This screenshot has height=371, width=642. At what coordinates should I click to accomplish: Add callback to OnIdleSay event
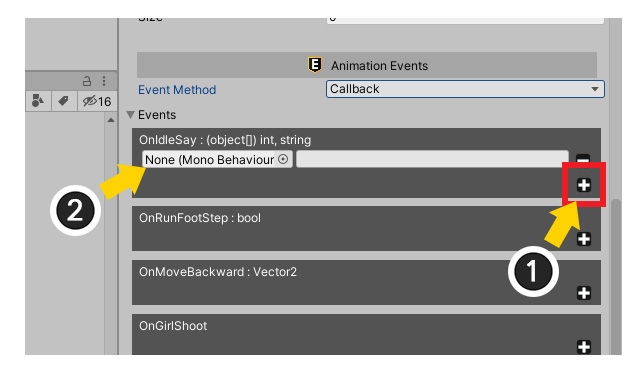[x=584, y=185]
